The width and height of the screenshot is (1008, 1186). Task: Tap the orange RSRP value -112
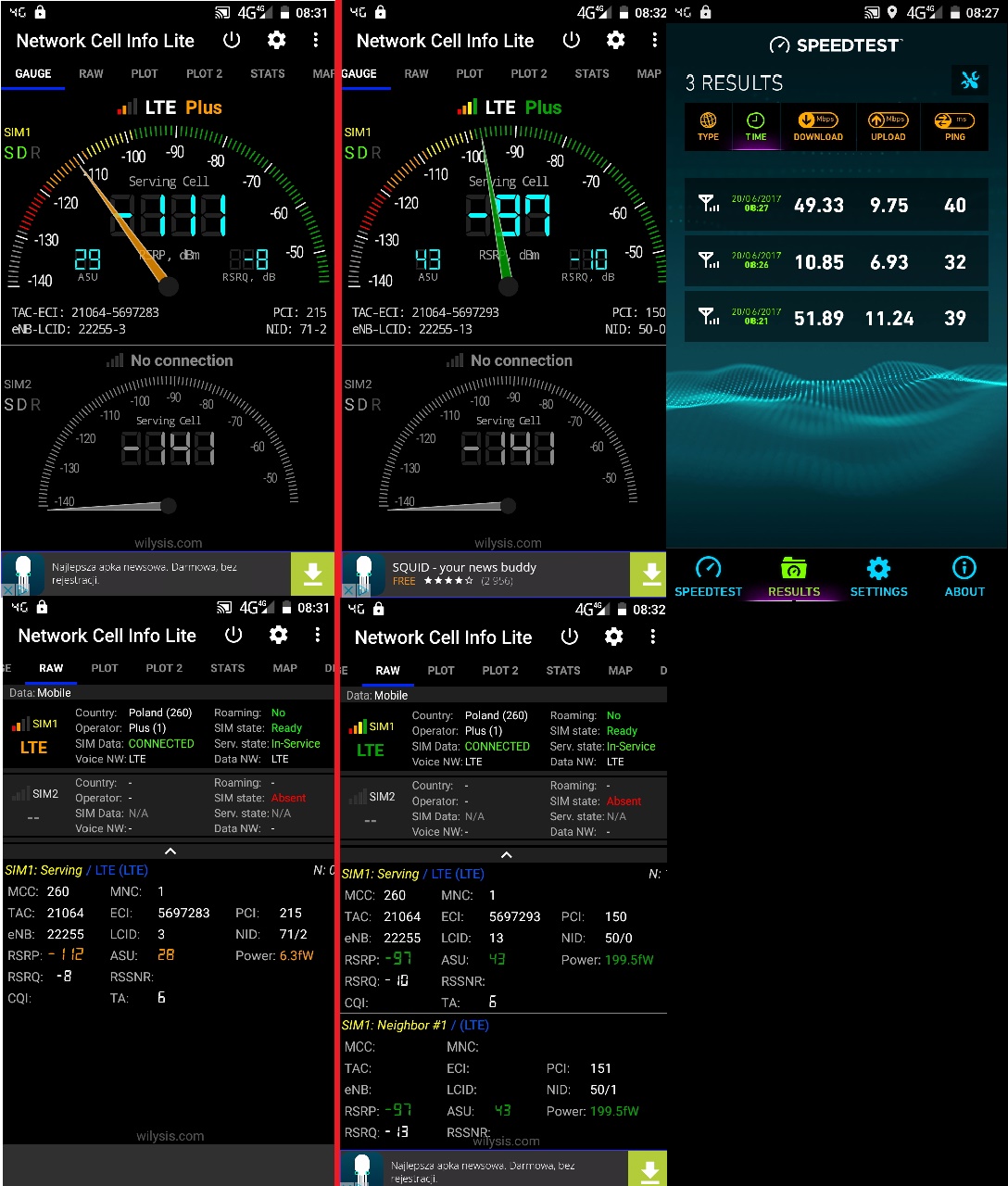point(66,954)
